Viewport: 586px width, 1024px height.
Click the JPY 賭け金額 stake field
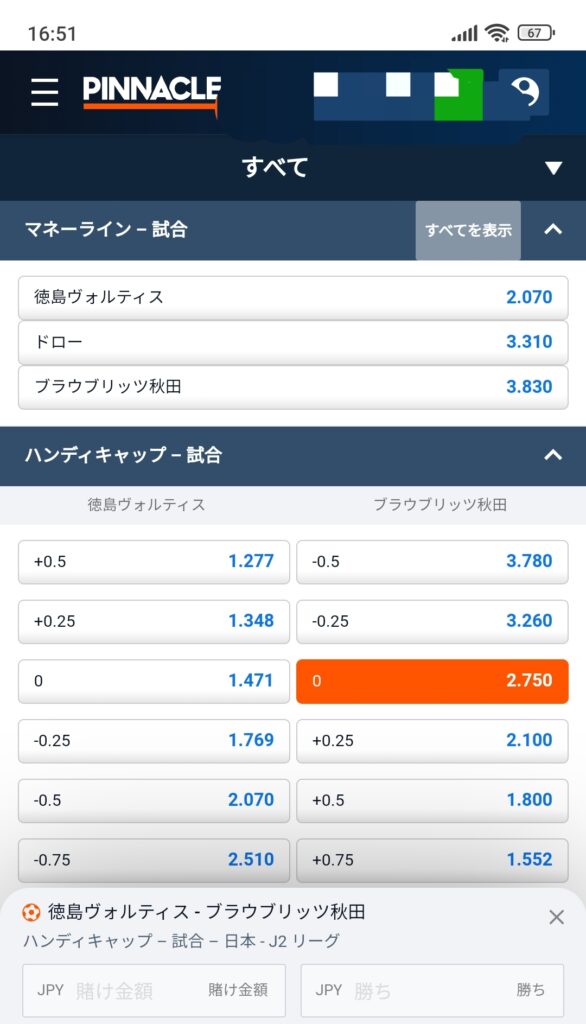coord(154,990)
